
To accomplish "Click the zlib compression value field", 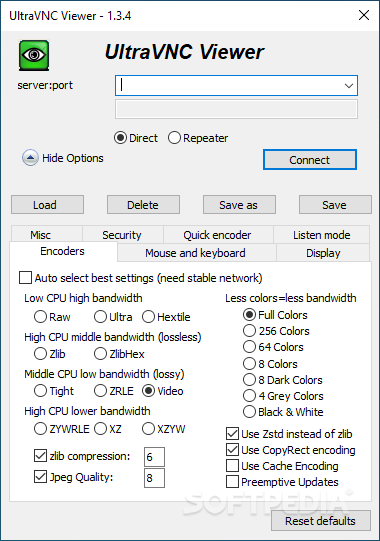I will (x=154, y=457).
